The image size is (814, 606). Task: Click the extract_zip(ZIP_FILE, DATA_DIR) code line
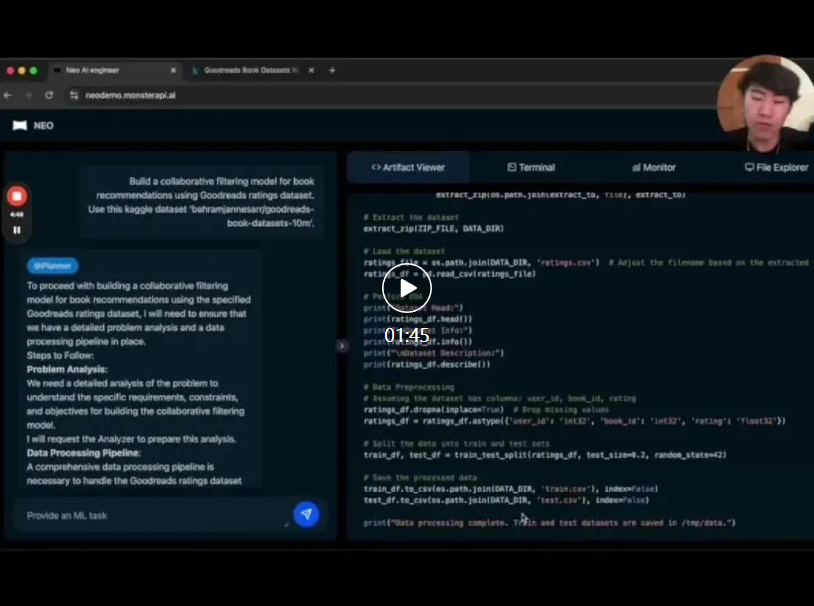pyautogui.click(x=433, y=228)
